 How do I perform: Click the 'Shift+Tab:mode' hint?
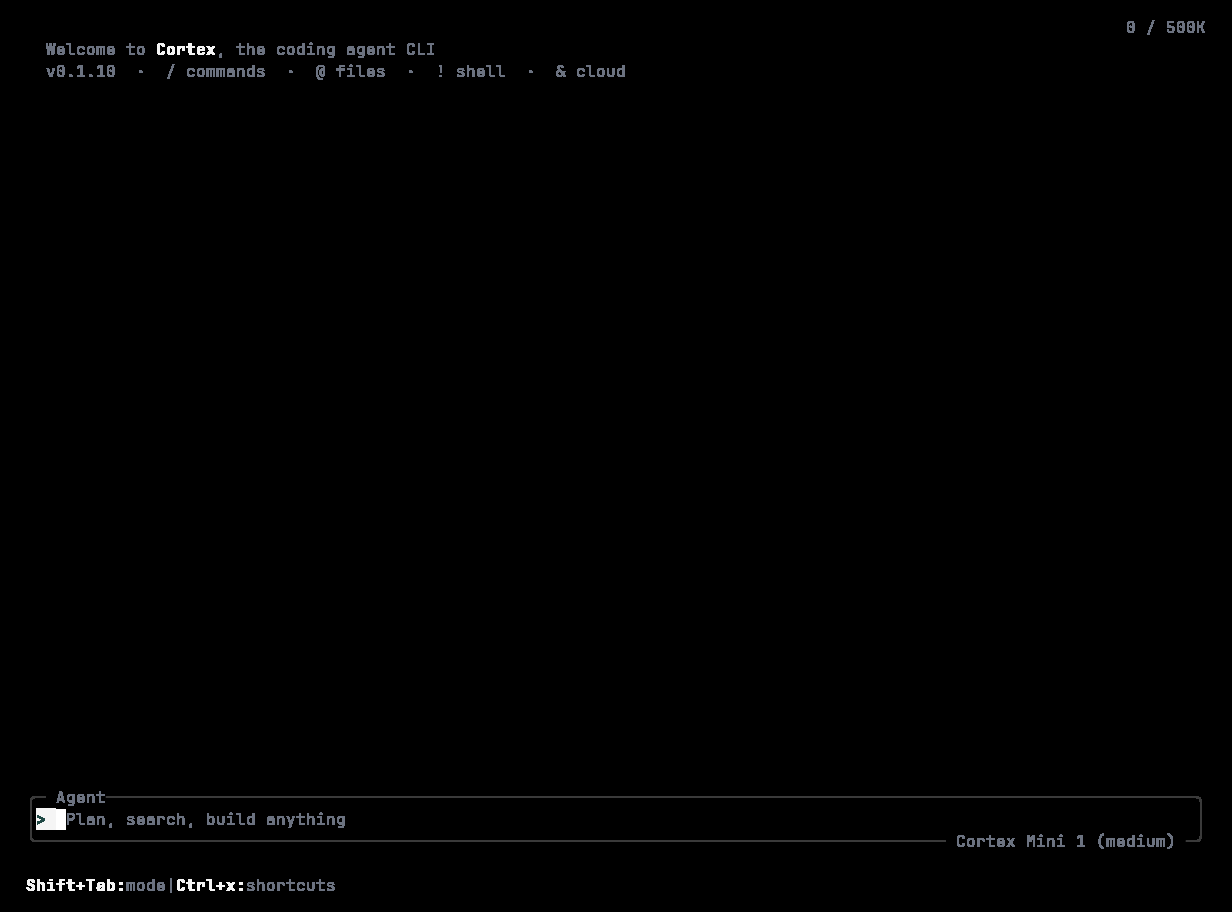coord(96,885)
